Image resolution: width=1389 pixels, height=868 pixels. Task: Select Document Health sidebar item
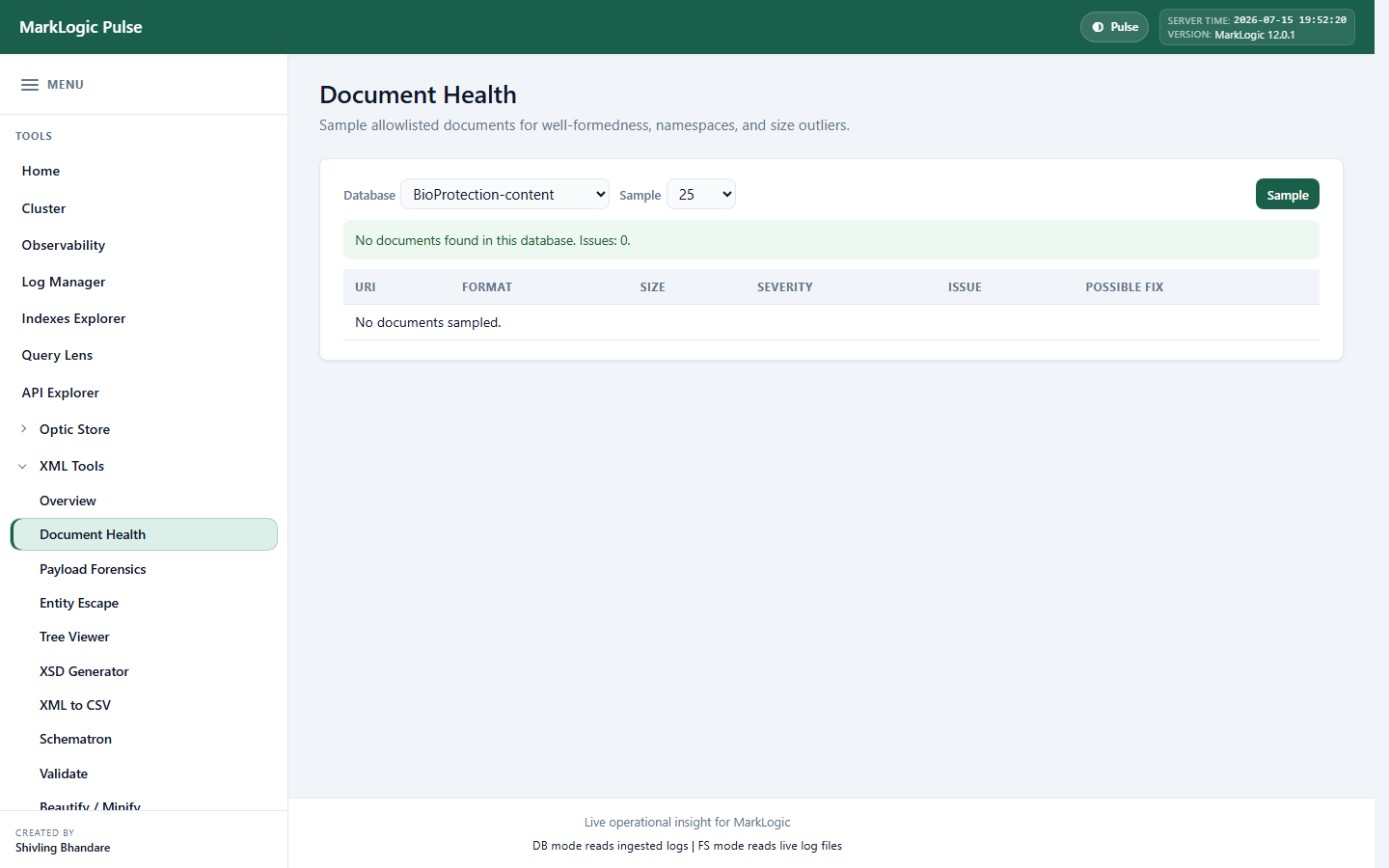144,534
